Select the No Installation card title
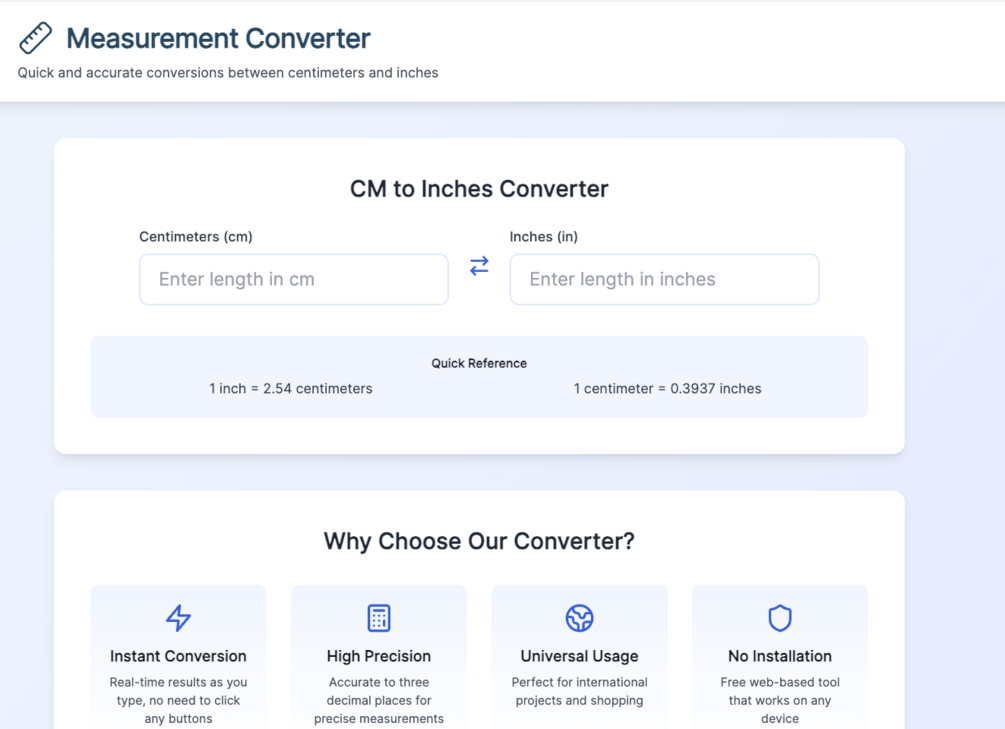The height and width of the screenshot is (729, 1005). pos(780,656)
